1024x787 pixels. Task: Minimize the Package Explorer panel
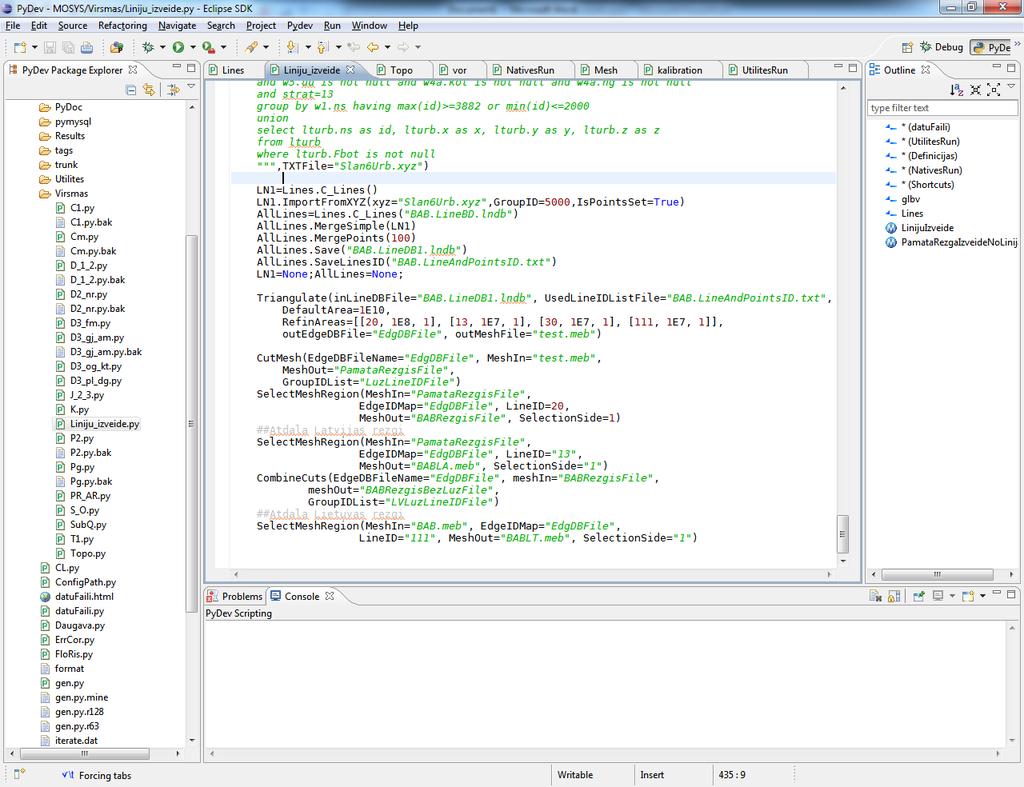pos(176,67)
